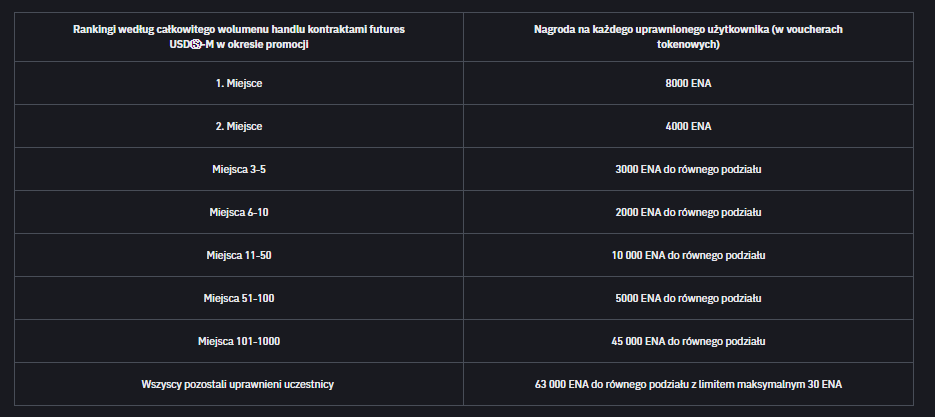This screenshot has width=935, height=417.
Task: Click '45 000 ENA do równego podziału' cell
Action: pos(688,341)
